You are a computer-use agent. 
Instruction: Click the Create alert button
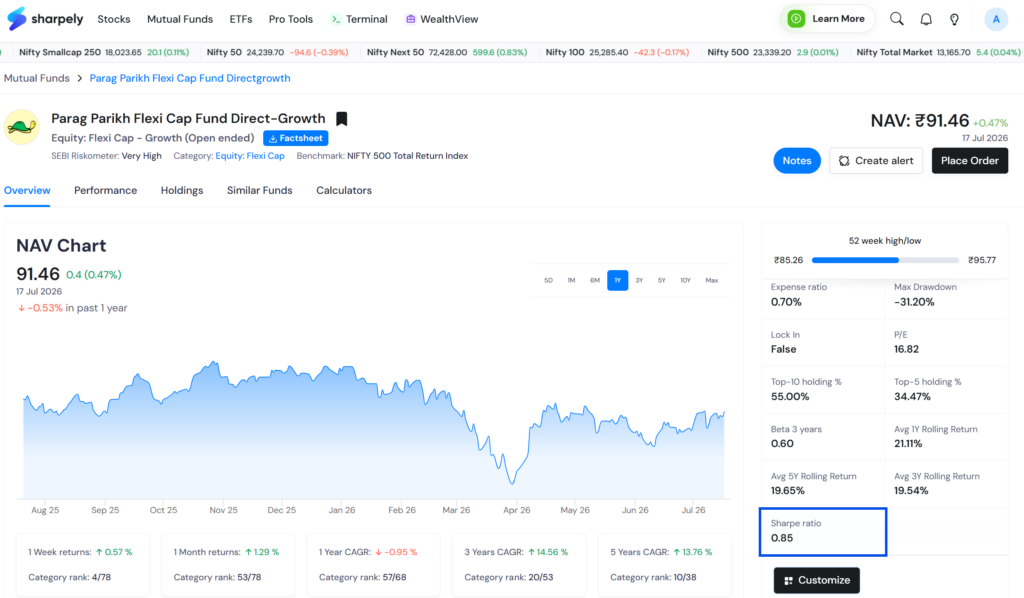[x=876, y=161]
